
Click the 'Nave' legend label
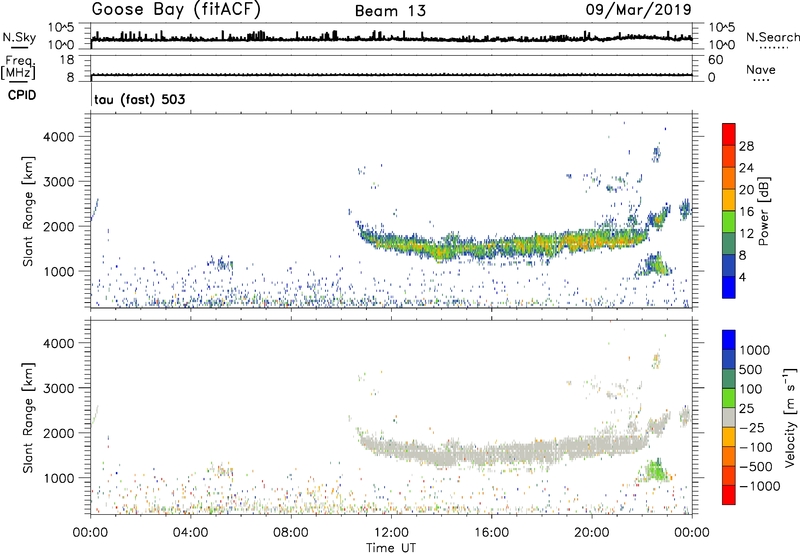tap(761, 70)
